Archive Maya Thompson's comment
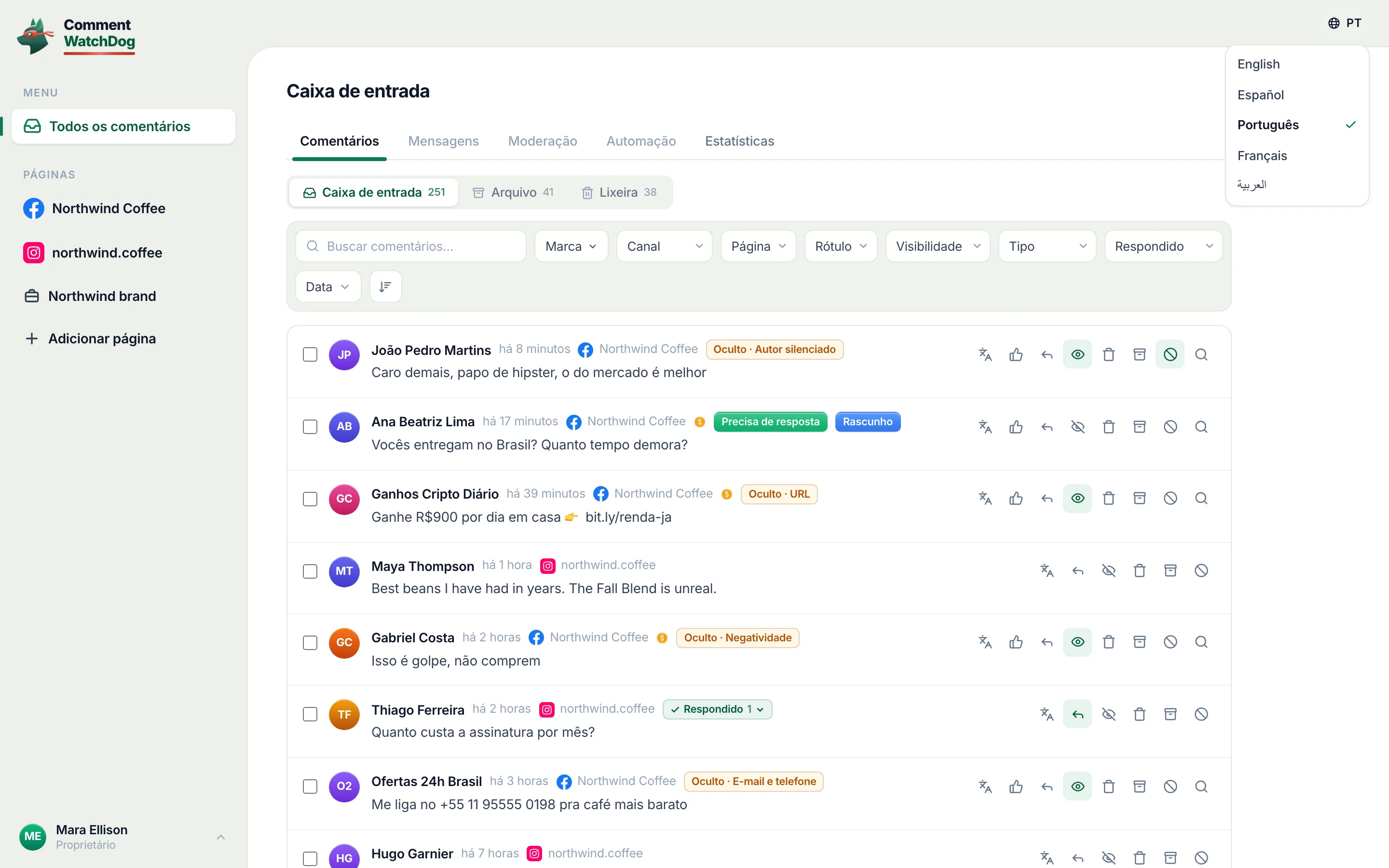 click(x=1171, y=570)
